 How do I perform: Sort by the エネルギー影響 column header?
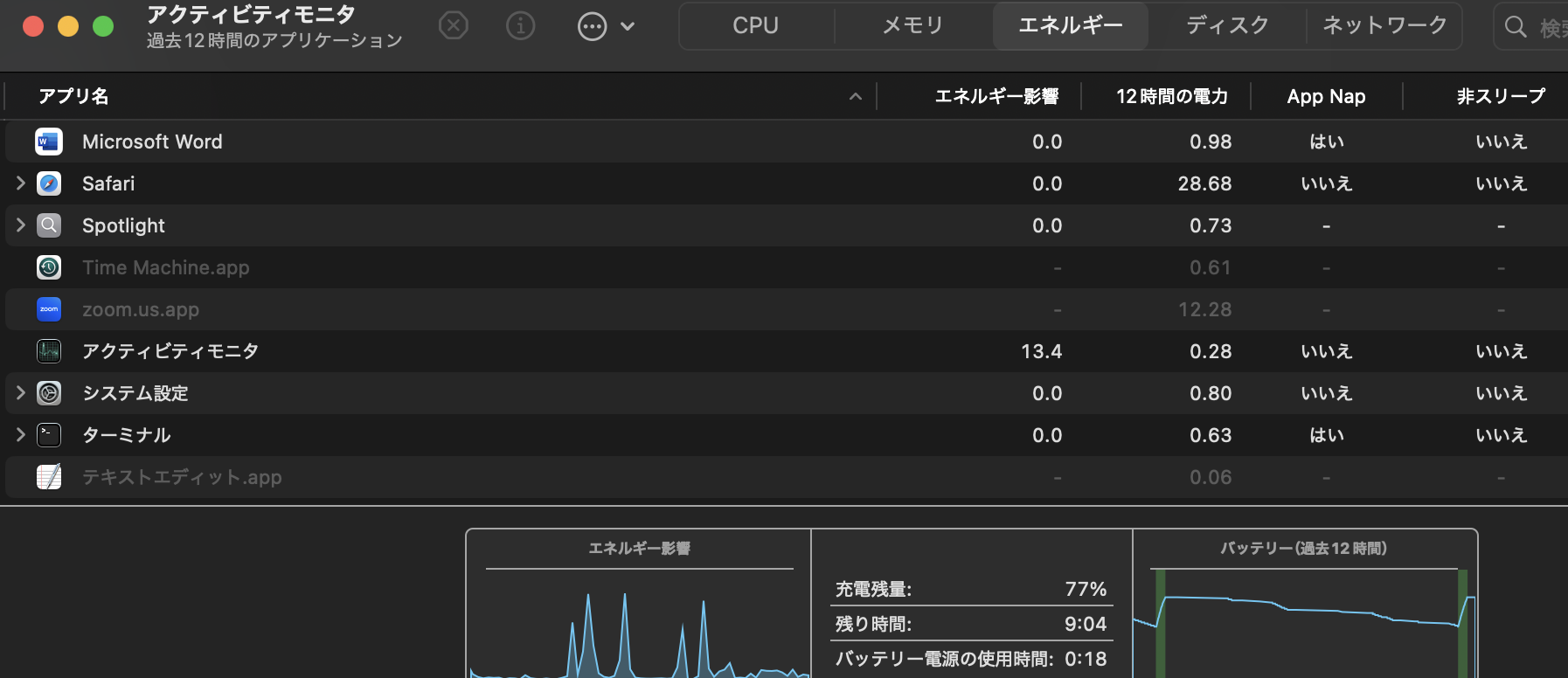click(996, 96)
